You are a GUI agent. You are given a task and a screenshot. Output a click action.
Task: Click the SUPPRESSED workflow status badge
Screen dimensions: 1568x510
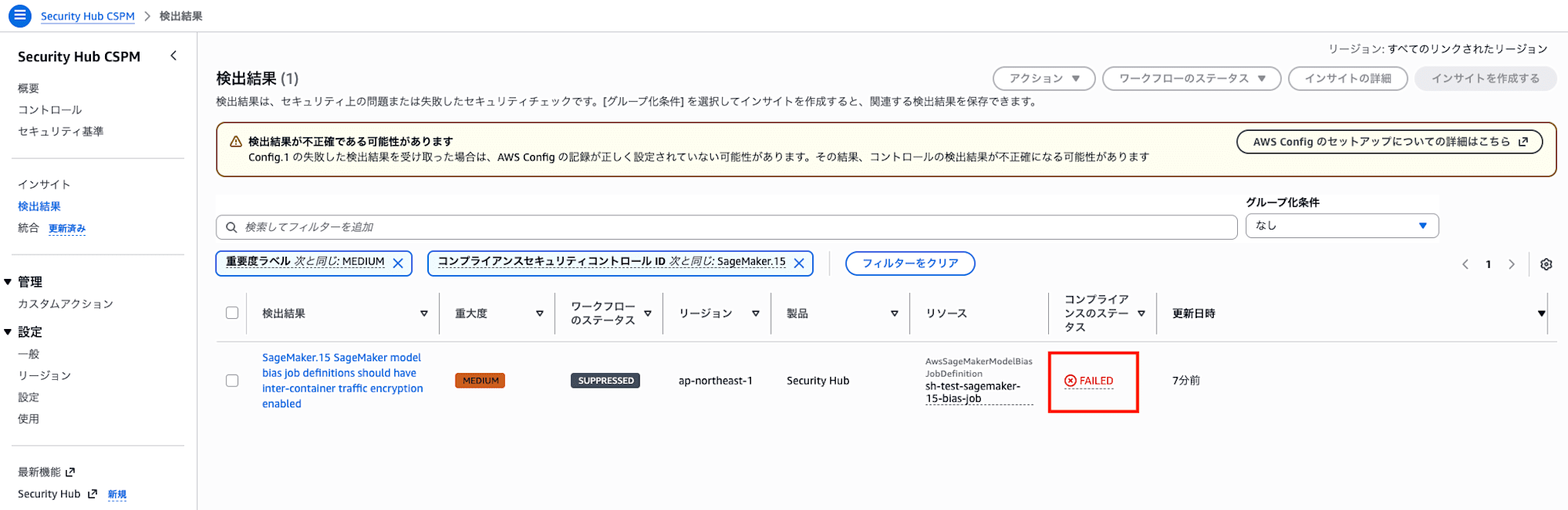coord(605,381)
